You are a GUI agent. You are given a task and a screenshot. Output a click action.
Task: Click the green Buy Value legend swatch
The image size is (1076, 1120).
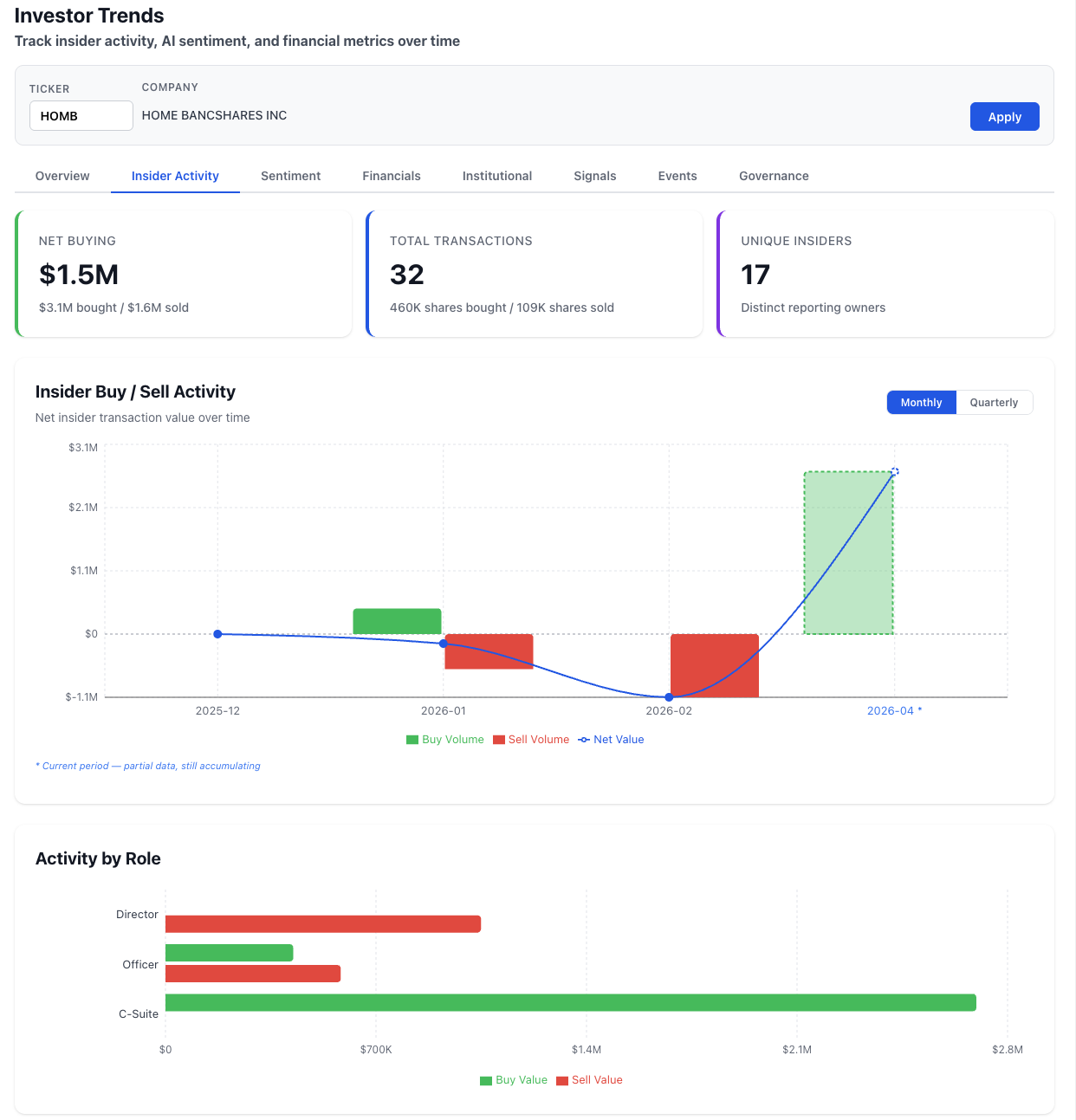click(x=485, y=1080)
